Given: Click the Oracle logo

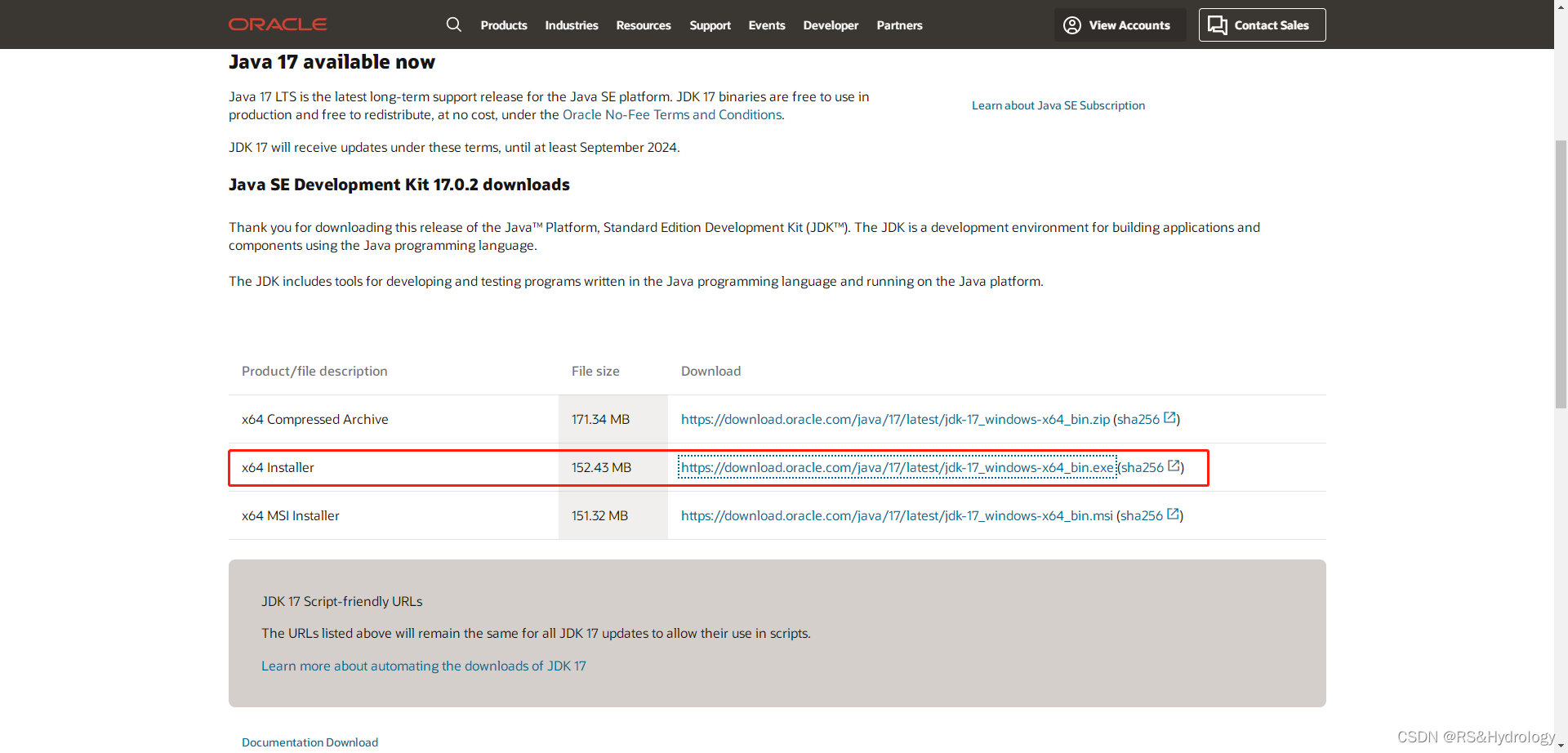Looking at the screenshot, I should (x=278, y=25).
